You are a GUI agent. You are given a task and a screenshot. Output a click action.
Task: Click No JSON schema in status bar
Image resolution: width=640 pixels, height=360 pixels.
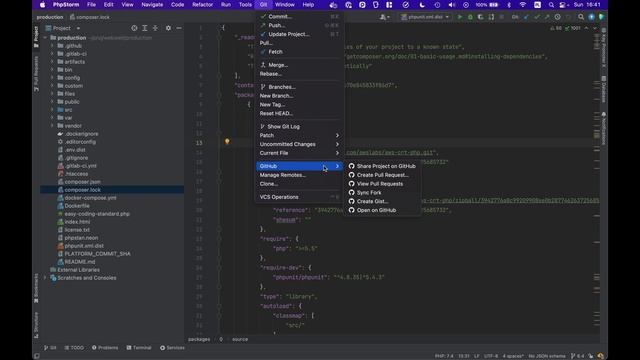coord(547,356)
